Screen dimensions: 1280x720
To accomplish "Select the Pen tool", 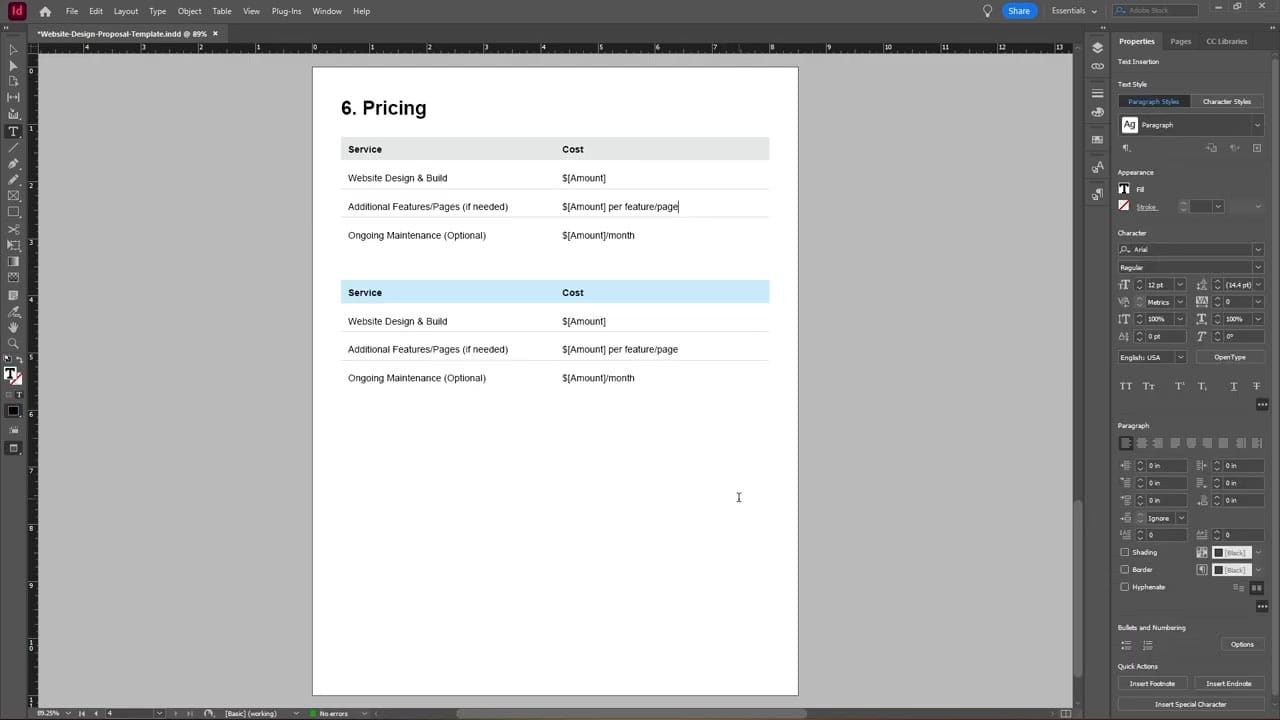I will click(13, 166).
